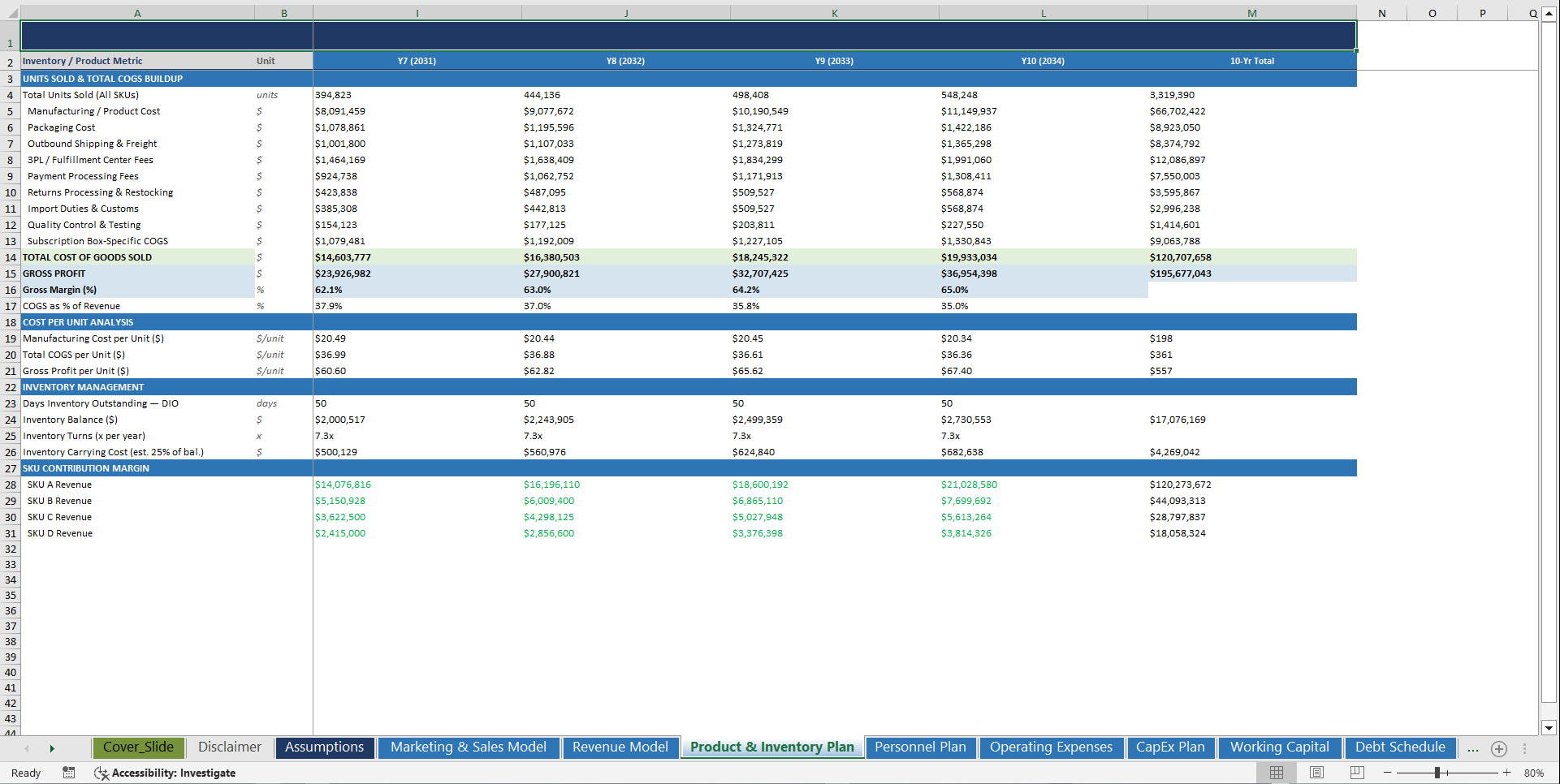Open the Assumptions sheet tab
The image size is (1560, 784).
click(x=324, y=747)
